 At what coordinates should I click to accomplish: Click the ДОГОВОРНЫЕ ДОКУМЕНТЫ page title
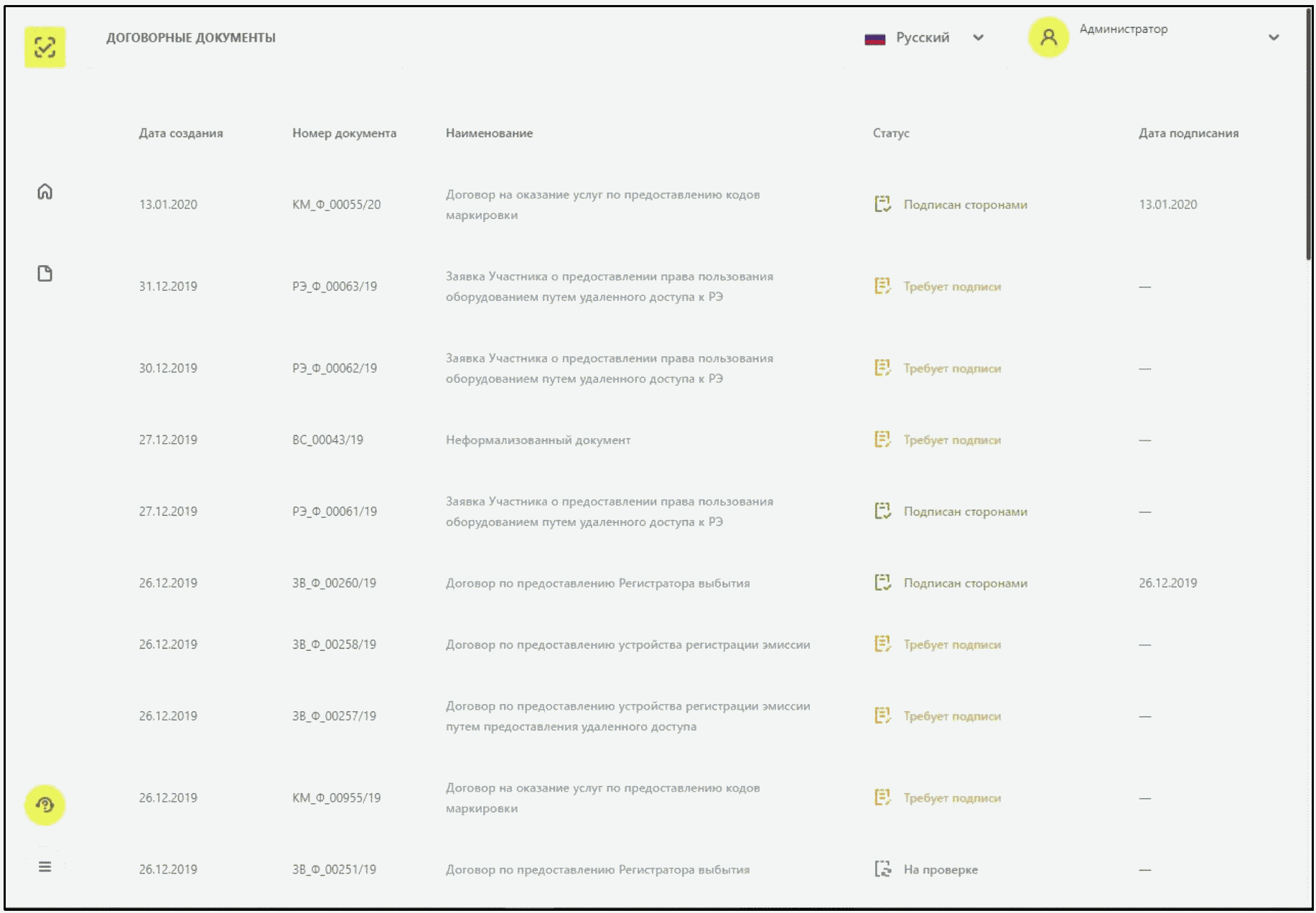(x=191, y=38)
